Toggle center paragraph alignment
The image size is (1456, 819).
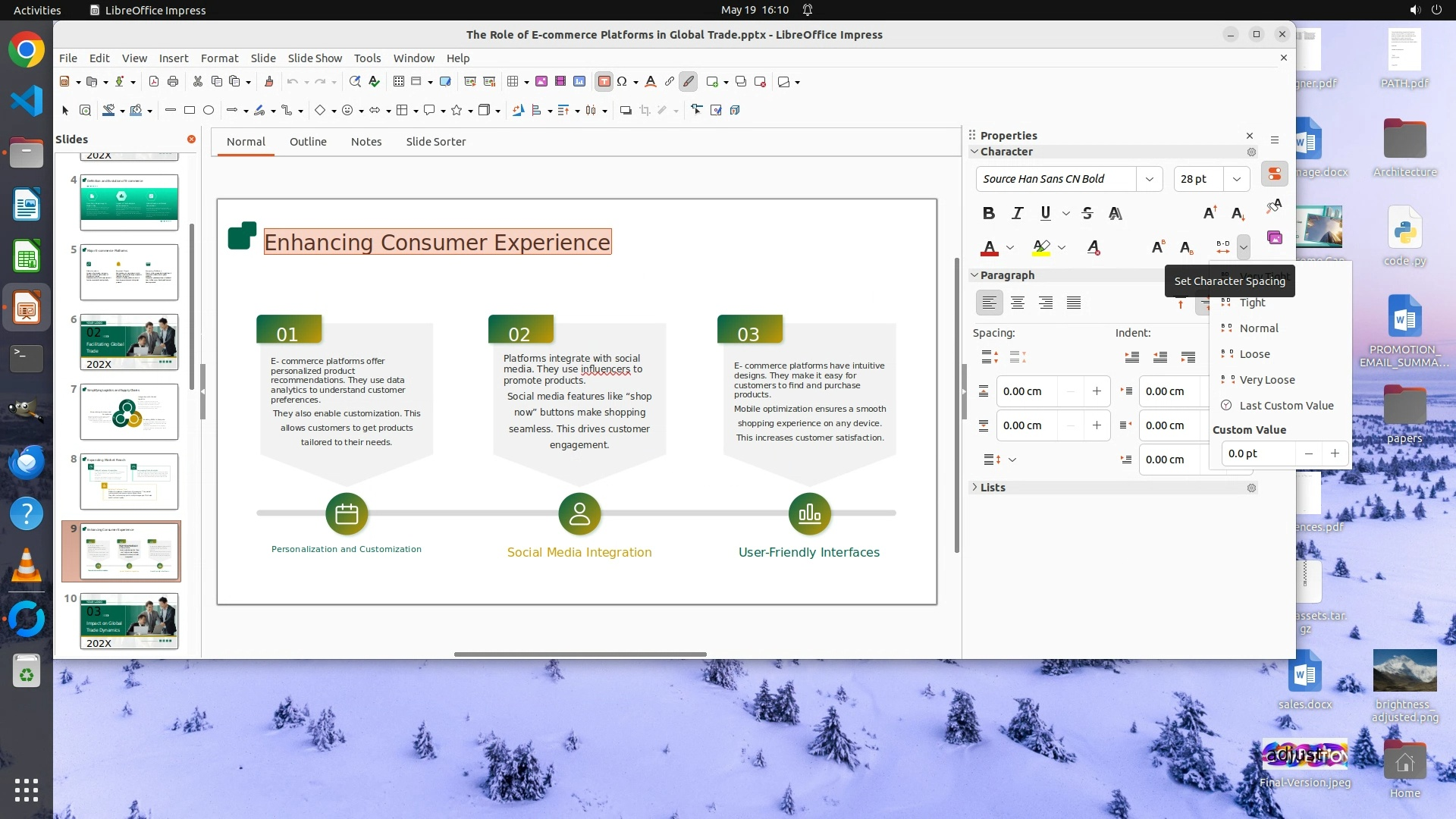pos(1017,303)
